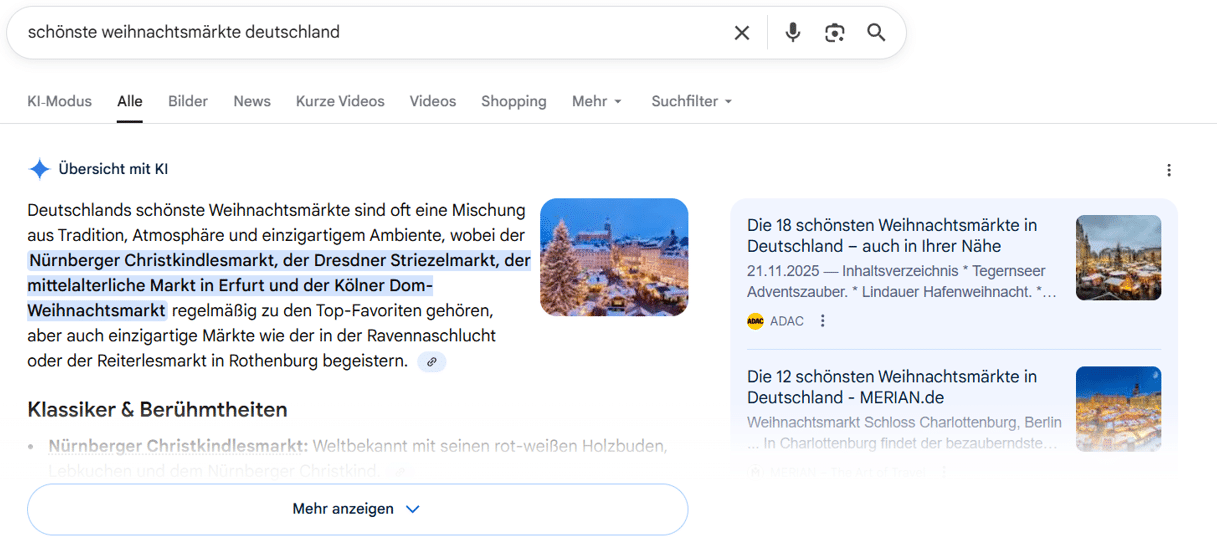Open the three-dot options beside ADAC
The height and width of the screenshot is (548, 1217).
point(823,321)
